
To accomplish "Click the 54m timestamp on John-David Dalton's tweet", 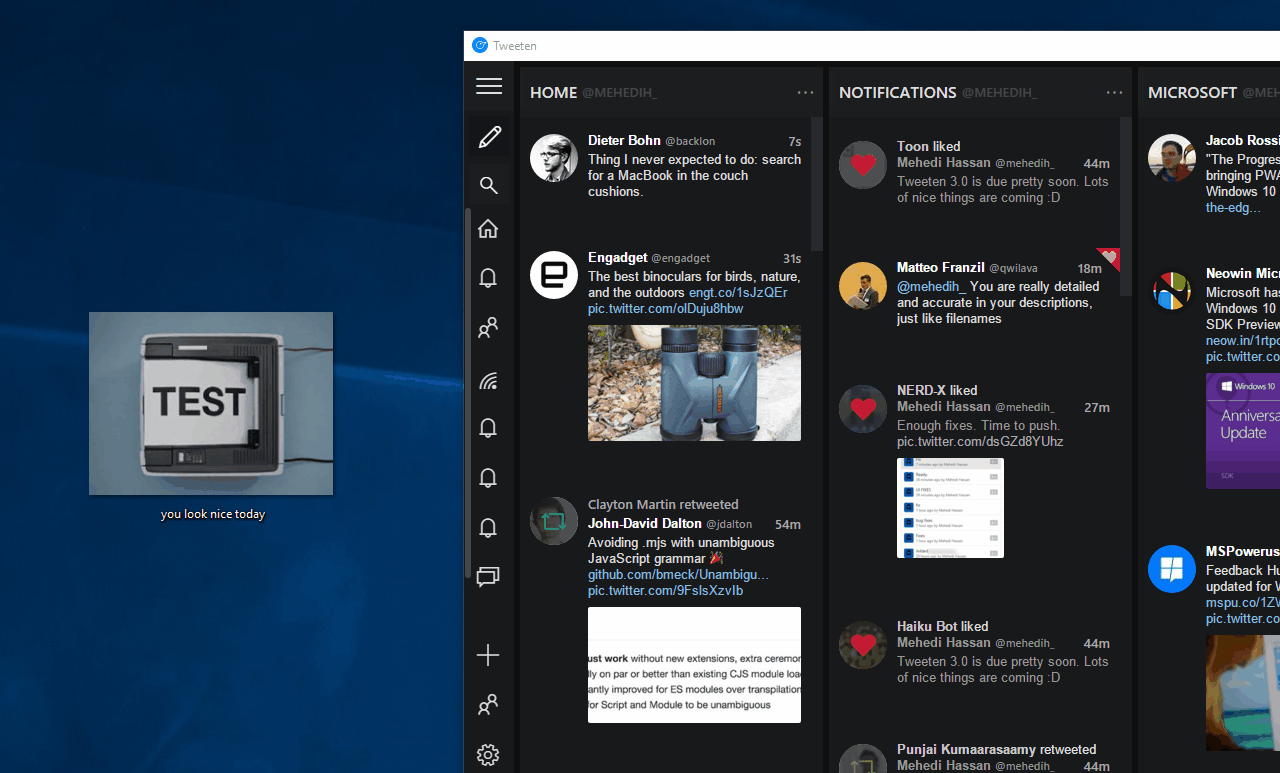I will [x=788, y=525].
